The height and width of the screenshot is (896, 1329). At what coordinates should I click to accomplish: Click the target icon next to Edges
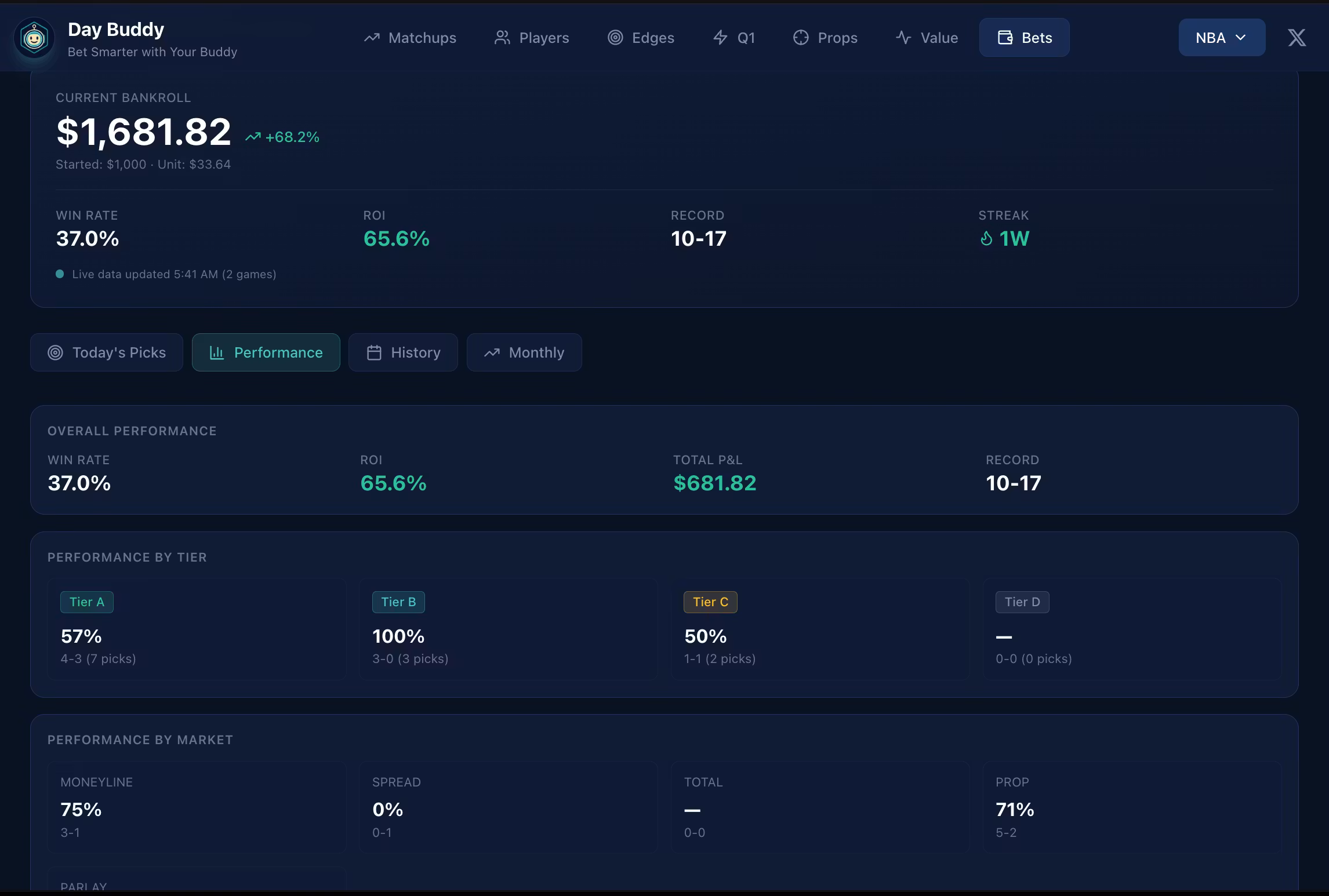click(x=615, y=38)
